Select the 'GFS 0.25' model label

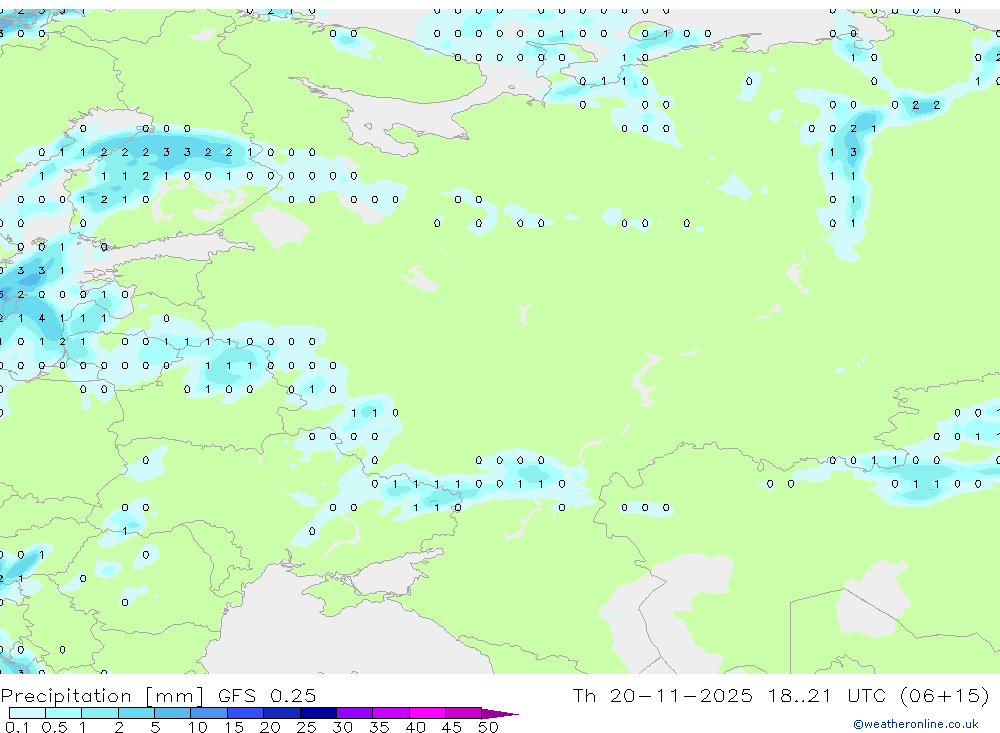(267, 695)
